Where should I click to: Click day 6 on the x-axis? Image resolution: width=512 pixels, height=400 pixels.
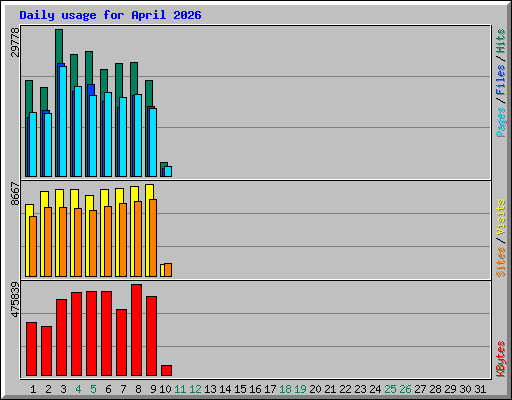[x=108, y=389]
